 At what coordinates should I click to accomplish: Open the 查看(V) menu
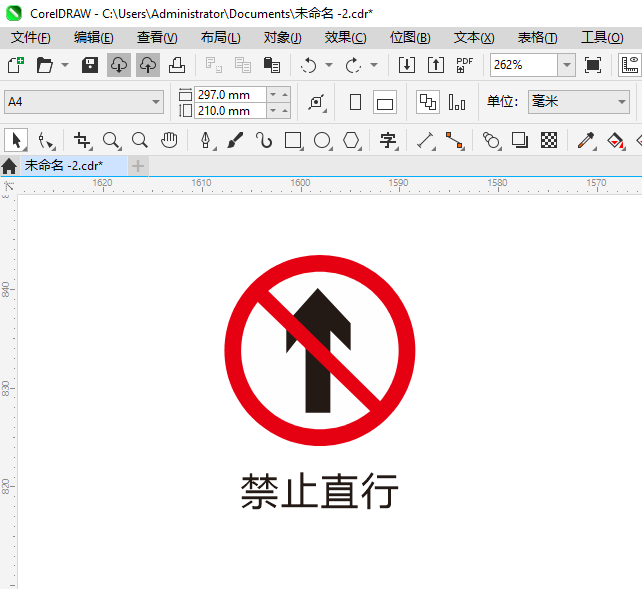157,38
